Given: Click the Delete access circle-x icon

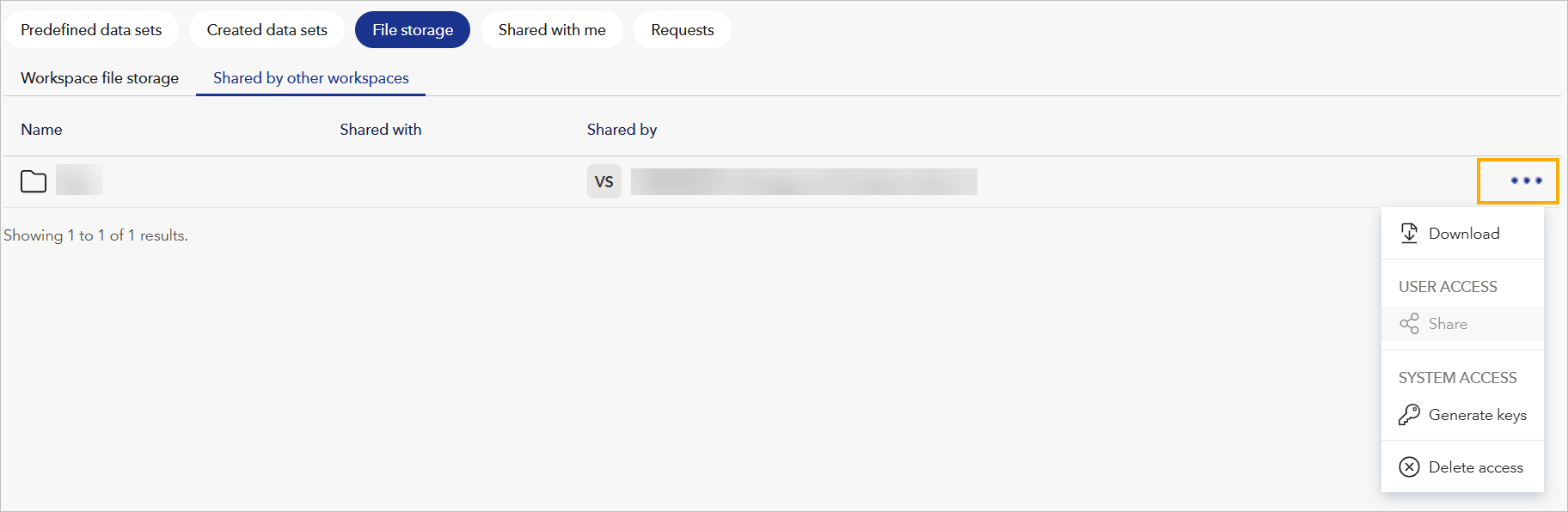Looking at the screenshot, I should [x=1409, y=467].
